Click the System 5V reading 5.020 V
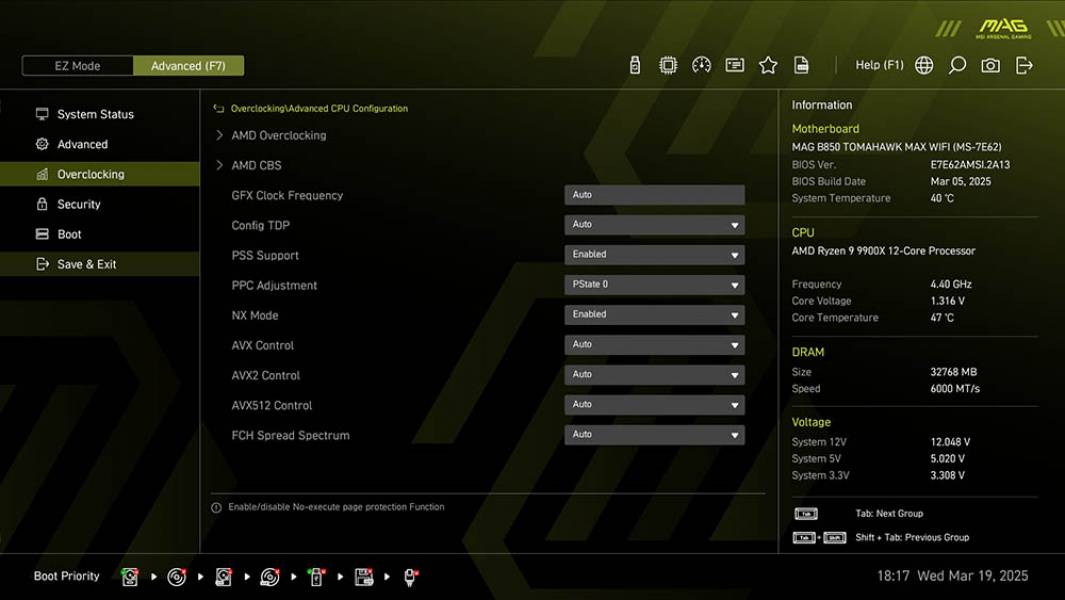The image size is (1065, 600). click(x=947, y=459)
